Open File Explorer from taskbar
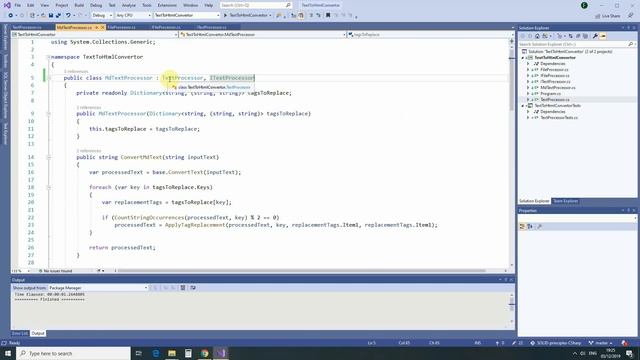Image resolution: width=640 pixels, height=360 pixels. pos(172,353)
